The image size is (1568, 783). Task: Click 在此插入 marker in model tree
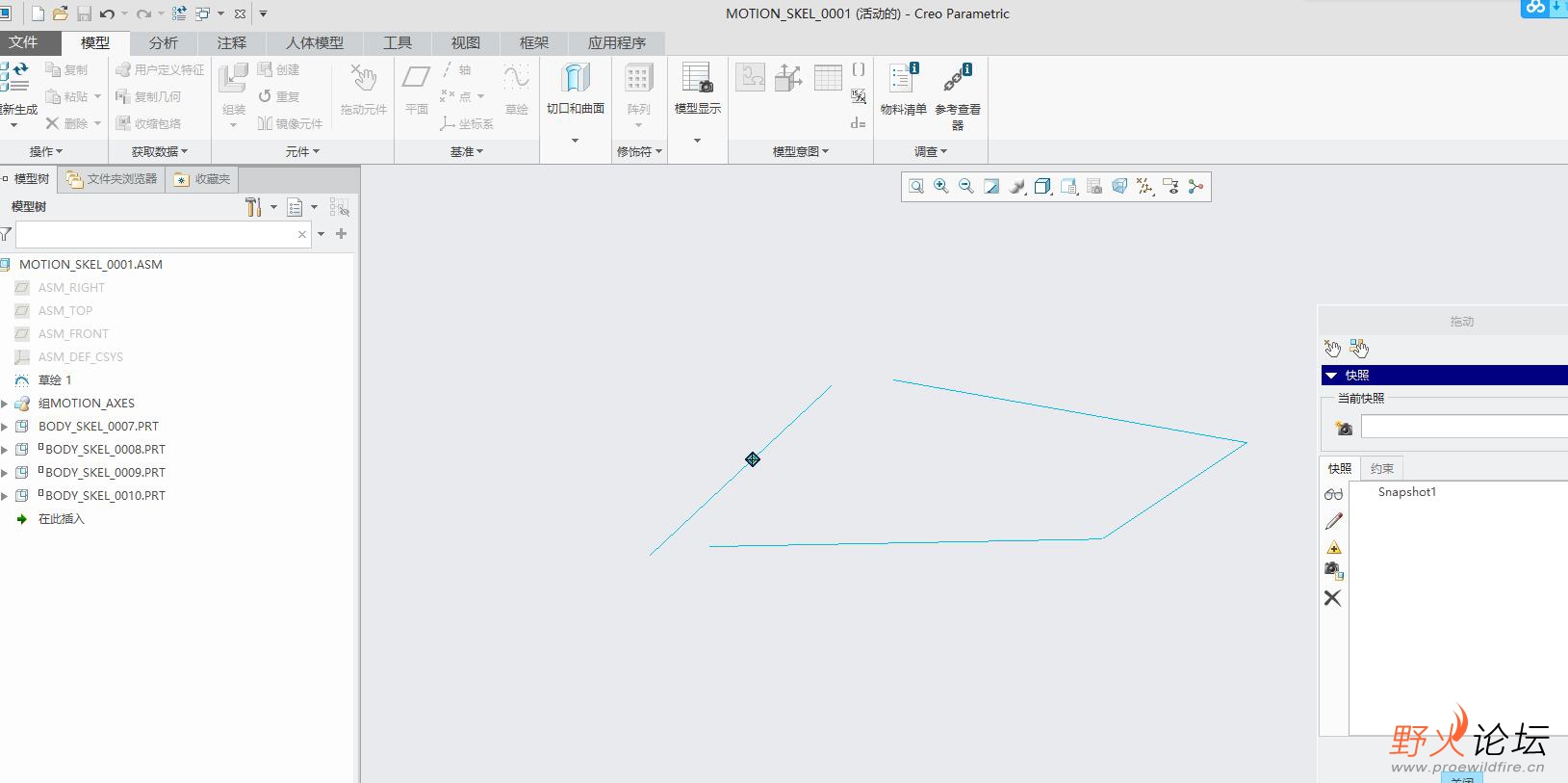tap(61, 519)
